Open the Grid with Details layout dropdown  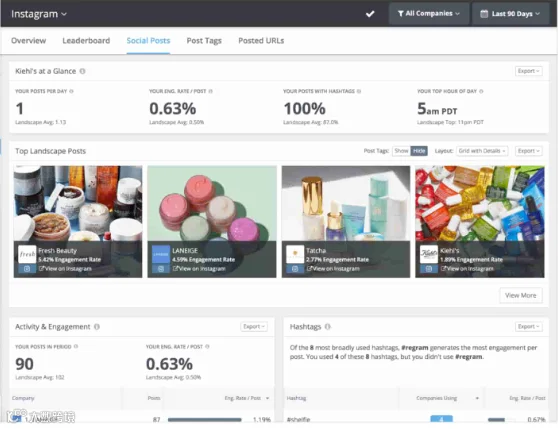click(x=482, y=151)
